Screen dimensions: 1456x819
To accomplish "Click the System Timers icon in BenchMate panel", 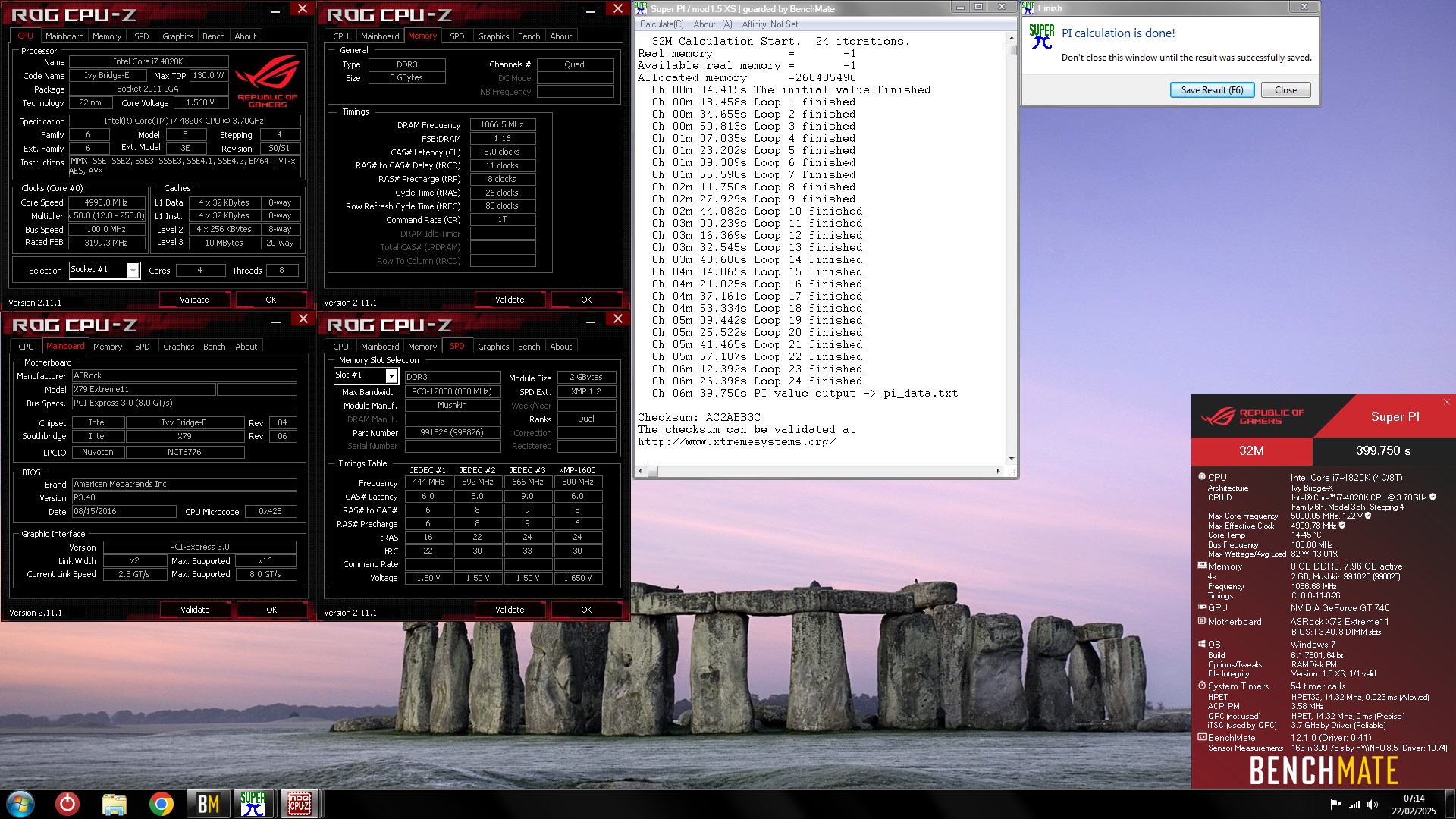I will pyautogui.click(x=1202, y=686).
